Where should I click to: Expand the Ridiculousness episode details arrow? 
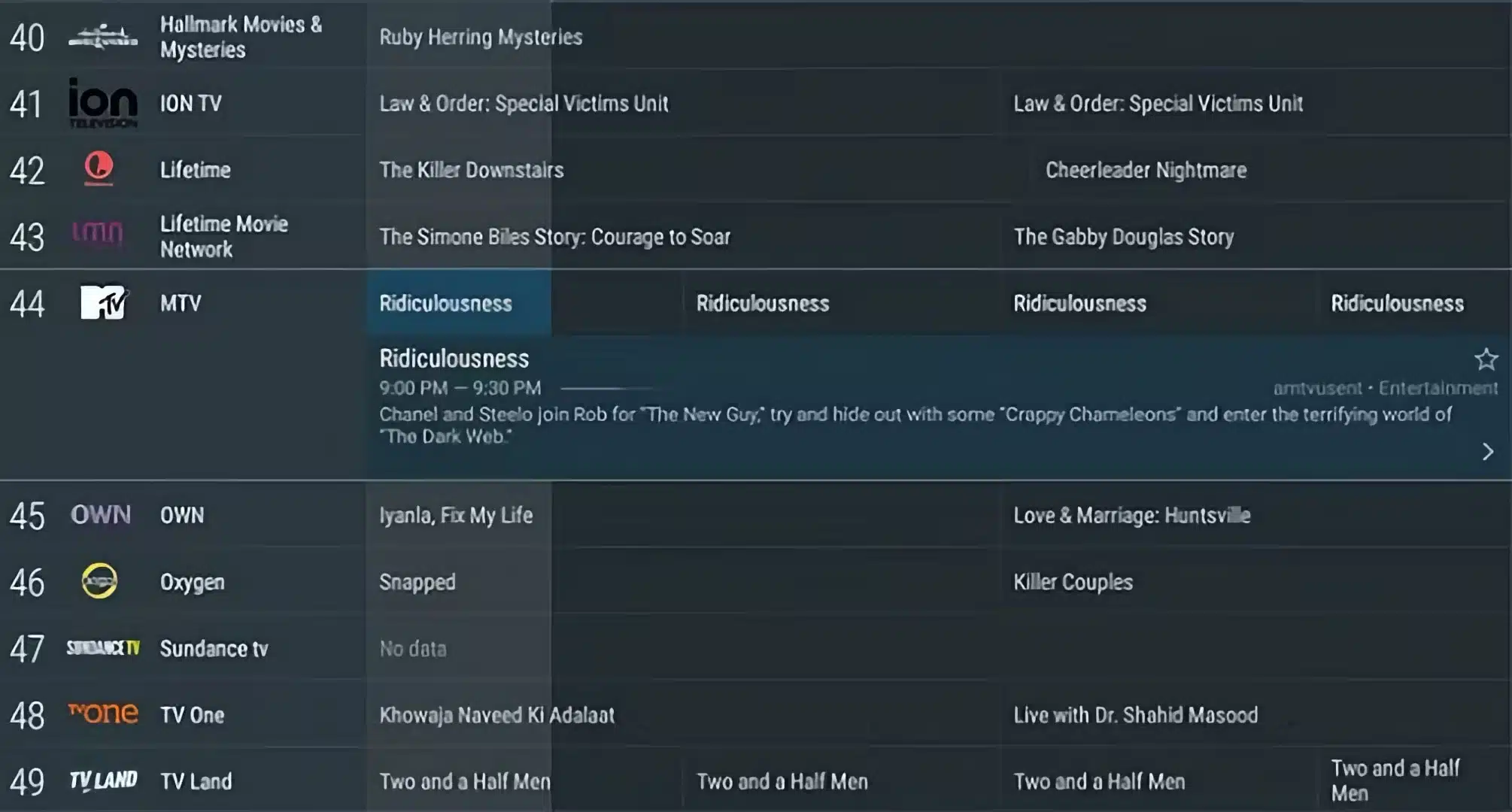tap(1489, 451)
